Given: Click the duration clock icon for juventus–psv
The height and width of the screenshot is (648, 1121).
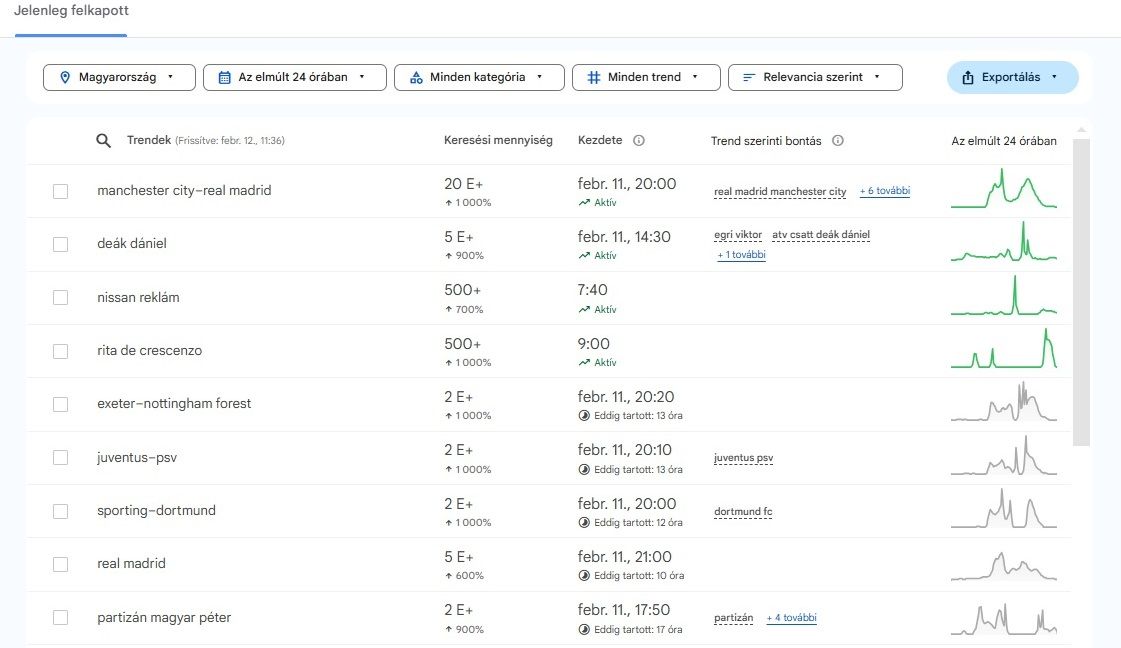Looking at the screenshot, I should coord(584,470).
